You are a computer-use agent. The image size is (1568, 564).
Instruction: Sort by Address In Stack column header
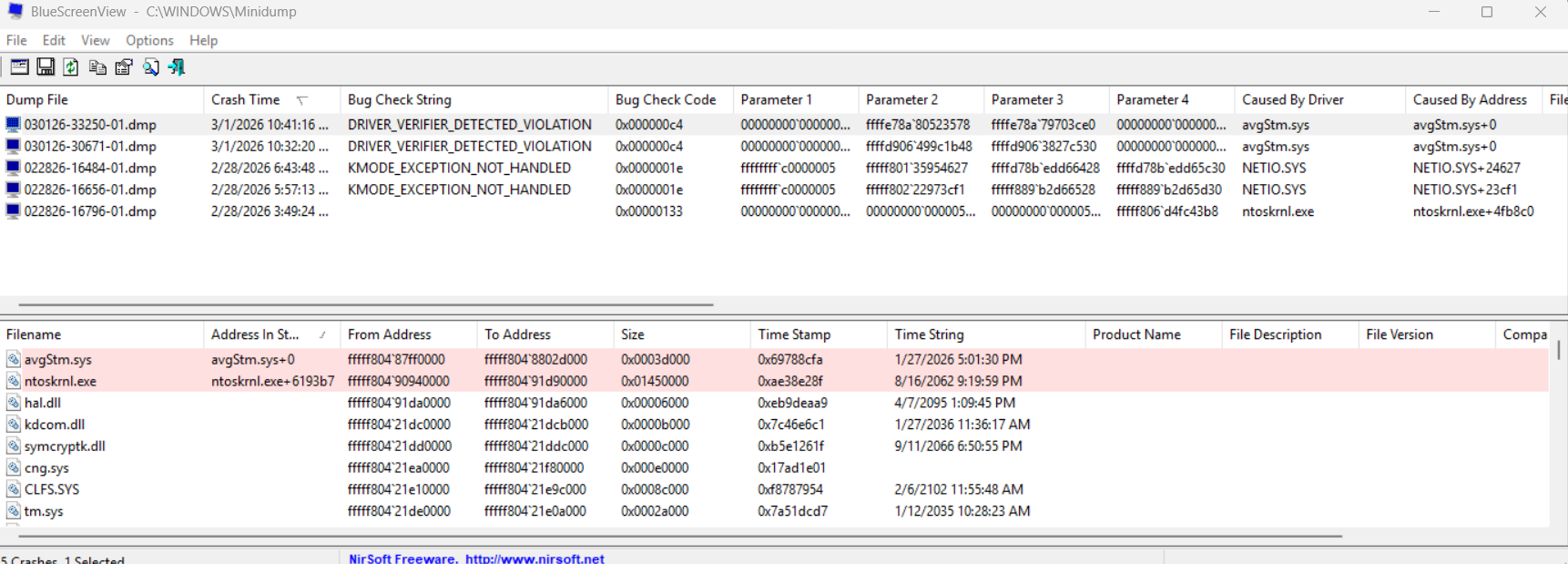(x=255, y=334)
